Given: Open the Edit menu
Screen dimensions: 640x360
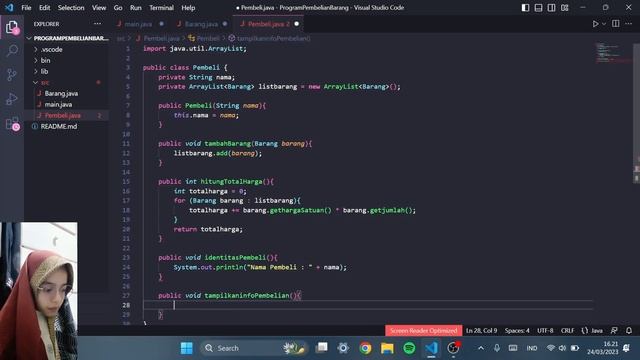Looking at the screenshot, I should tap(44, 8).
